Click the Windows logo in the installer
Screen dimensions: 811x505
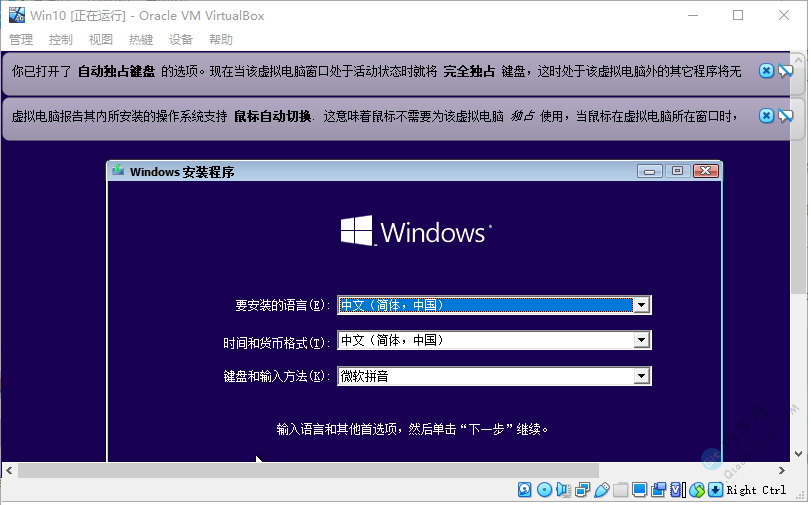pos(416,231)
